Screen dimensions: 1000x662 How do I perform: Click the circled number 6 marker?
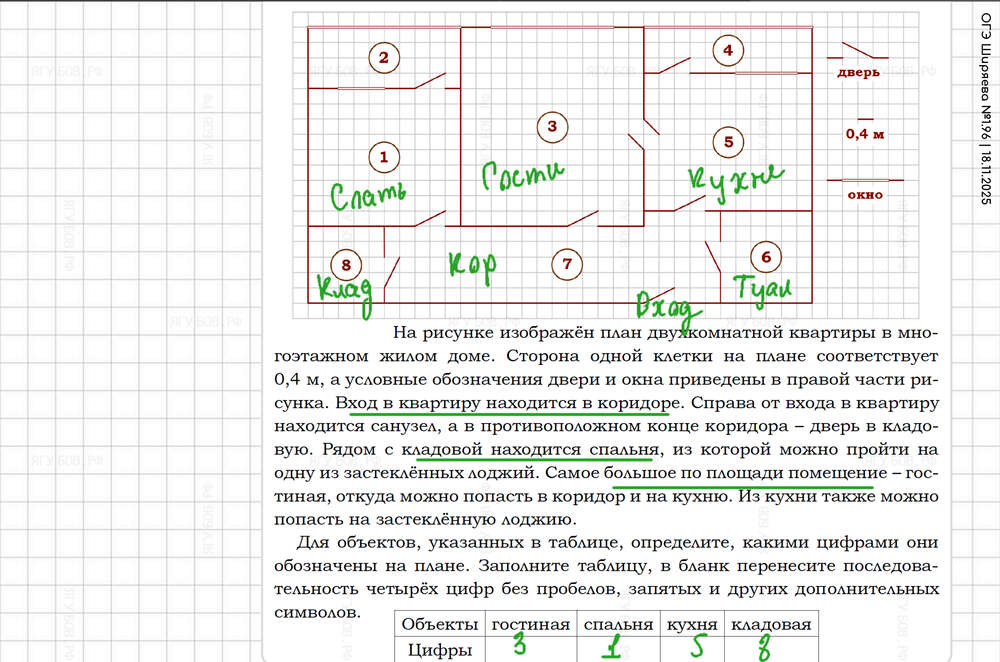click(x=766, y=257)
